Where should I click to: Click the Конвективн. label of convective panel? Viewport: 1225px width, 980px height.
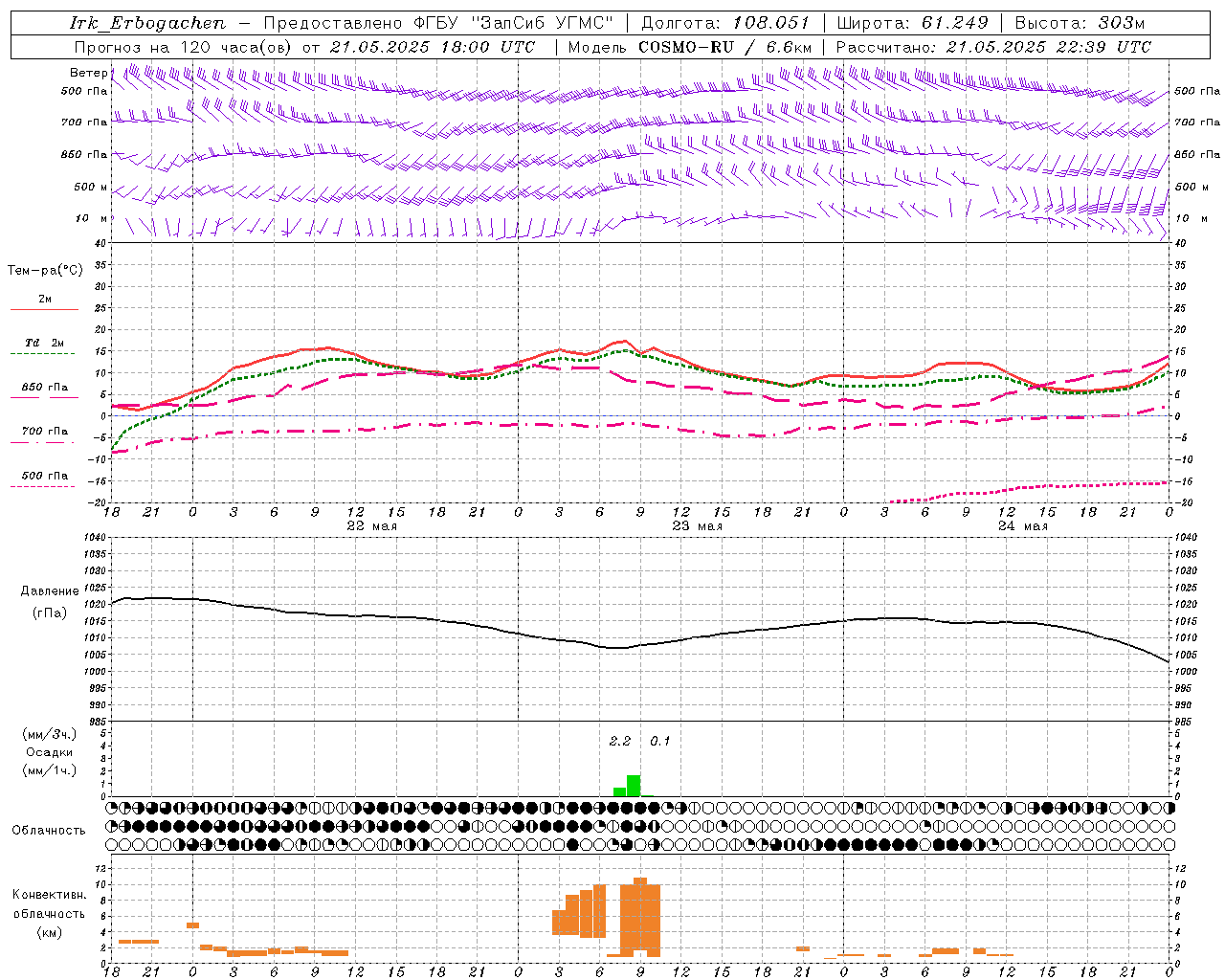click(x=49, y=895)
